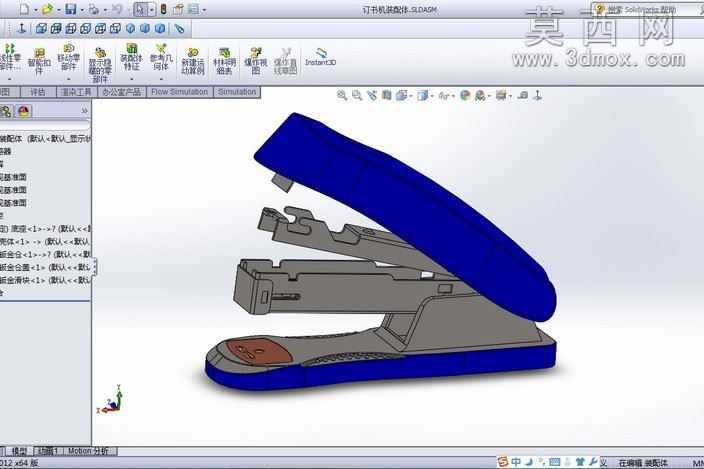The image size is (704, 469).
Task: Click Sogou input method S icon
Action: pyautogui.click(x=503, y=461)
